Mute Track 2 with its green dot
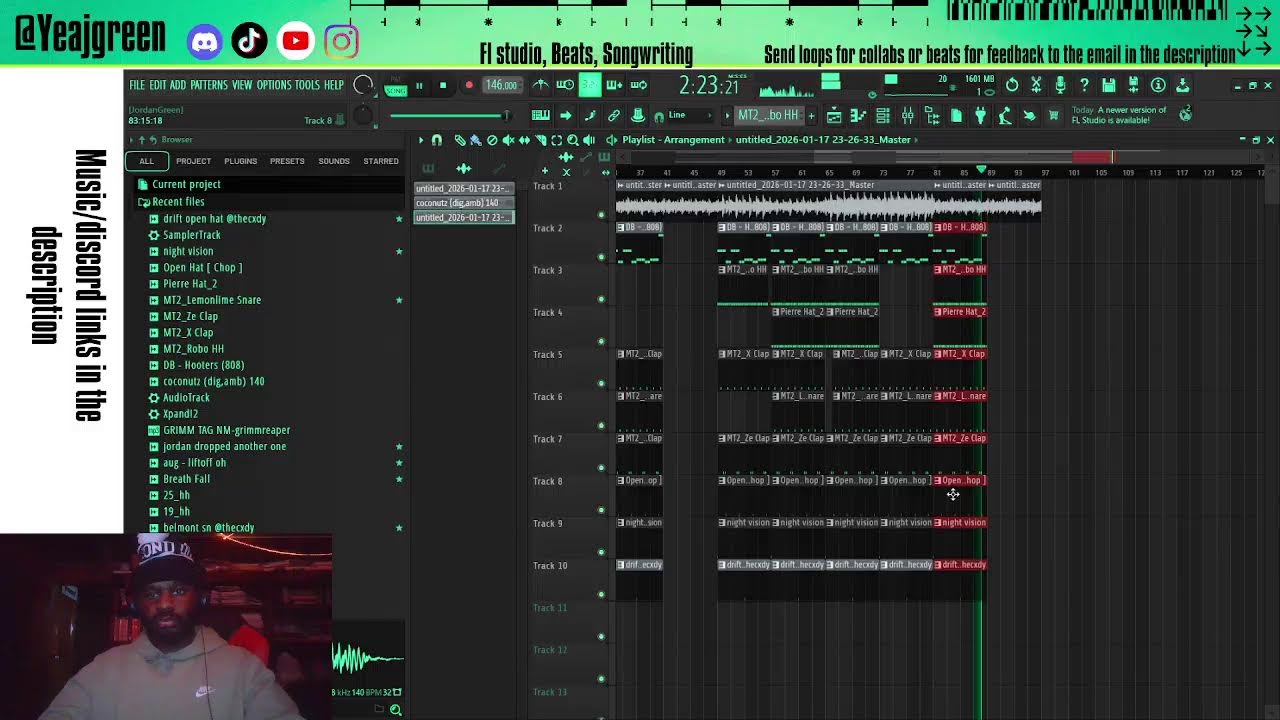Screen dimensions: 1280x720 (601, 257)
